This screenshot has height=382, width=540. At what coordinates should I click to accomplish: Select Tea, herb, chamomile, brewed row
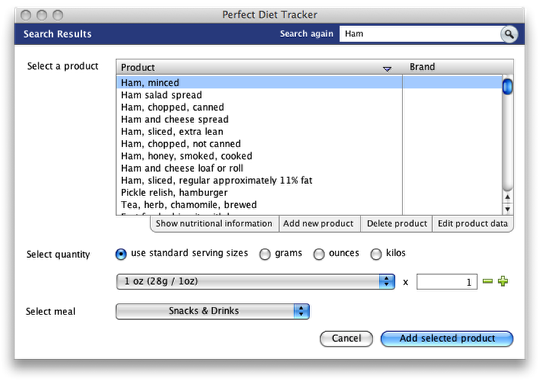[x=309, y=205]
